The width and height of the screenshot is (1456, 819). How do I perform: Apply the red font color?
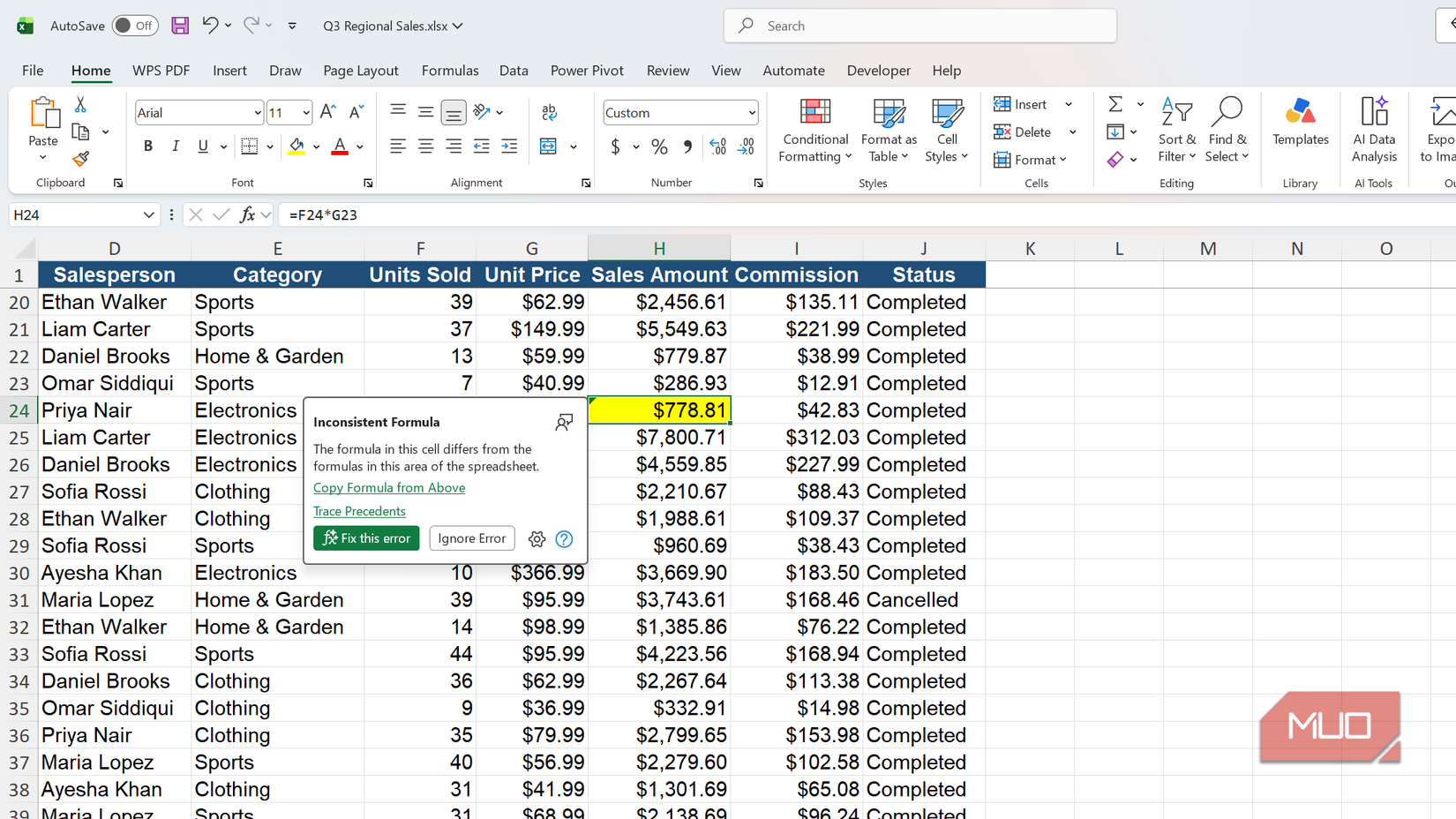click(340, 147)
